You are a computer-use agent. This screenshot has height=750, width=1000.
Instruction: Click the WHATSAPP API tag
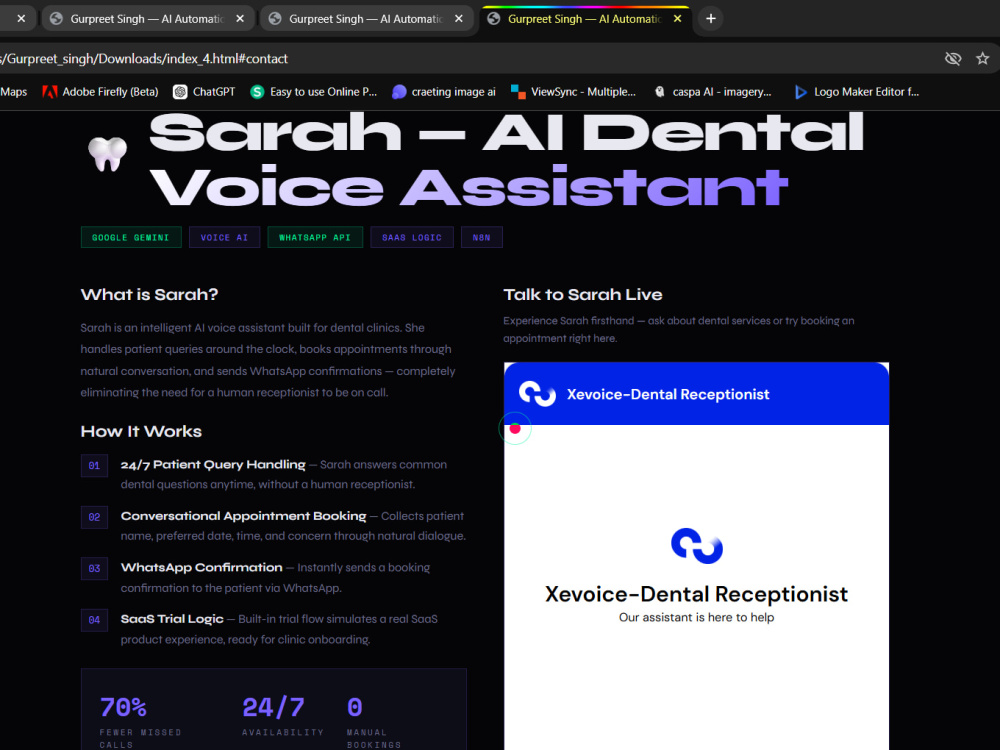315,237
